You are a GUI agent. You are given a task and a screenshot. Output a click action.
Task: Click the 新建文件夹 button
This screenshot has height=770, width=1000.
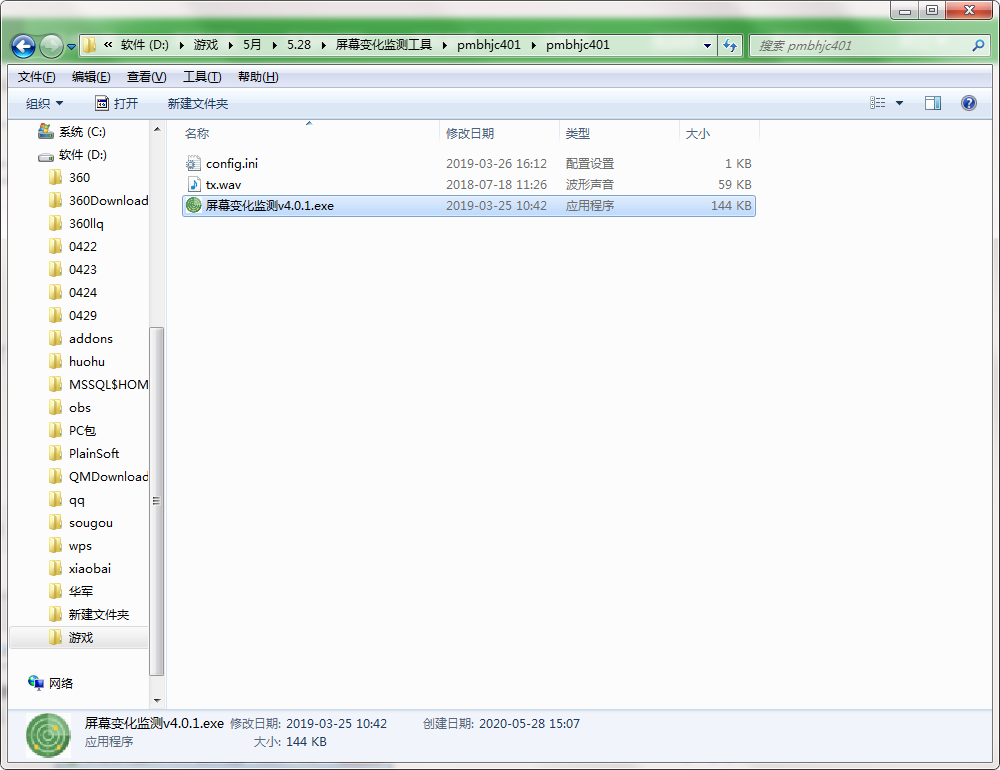point(197,103)
